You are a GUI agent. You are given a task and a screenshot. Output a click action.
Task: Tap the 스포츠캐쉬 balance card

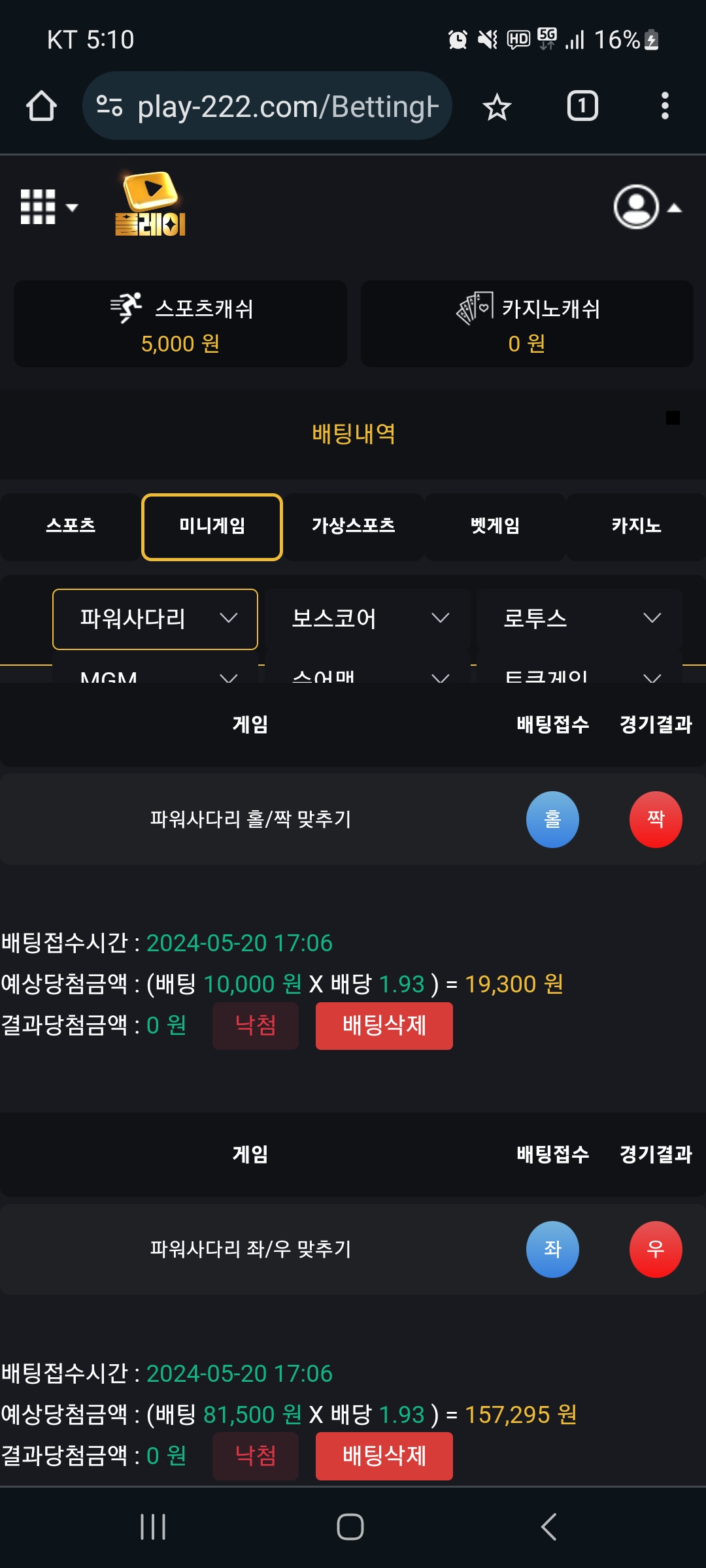tap(180, 324)
